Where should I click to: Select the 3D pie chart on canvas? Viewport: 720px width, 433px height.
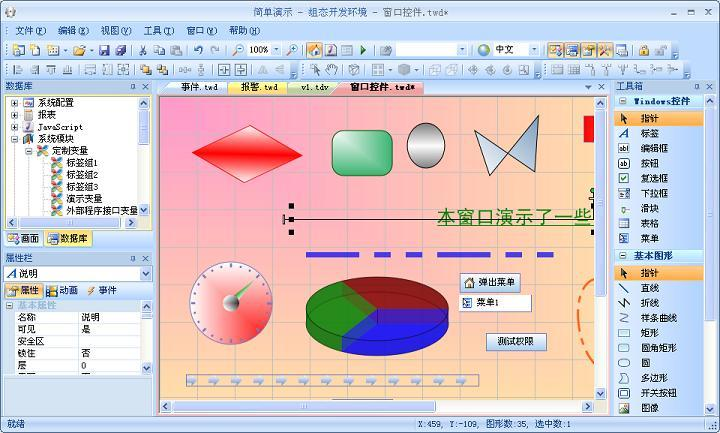pos(377,316)
